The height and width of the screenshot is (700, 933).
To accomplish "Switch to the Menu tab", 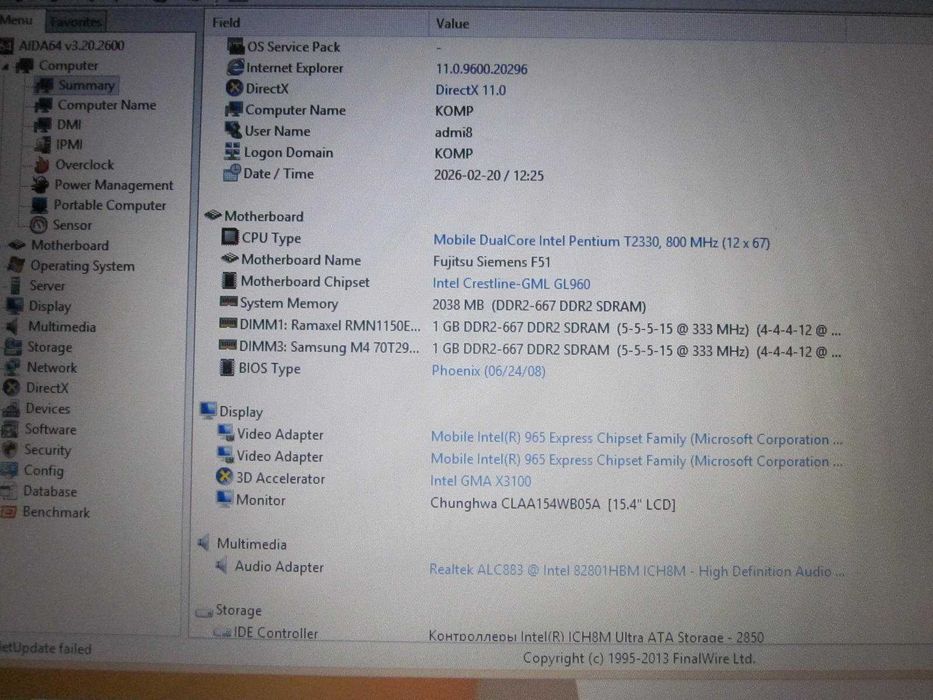I will tap(17, 20).
